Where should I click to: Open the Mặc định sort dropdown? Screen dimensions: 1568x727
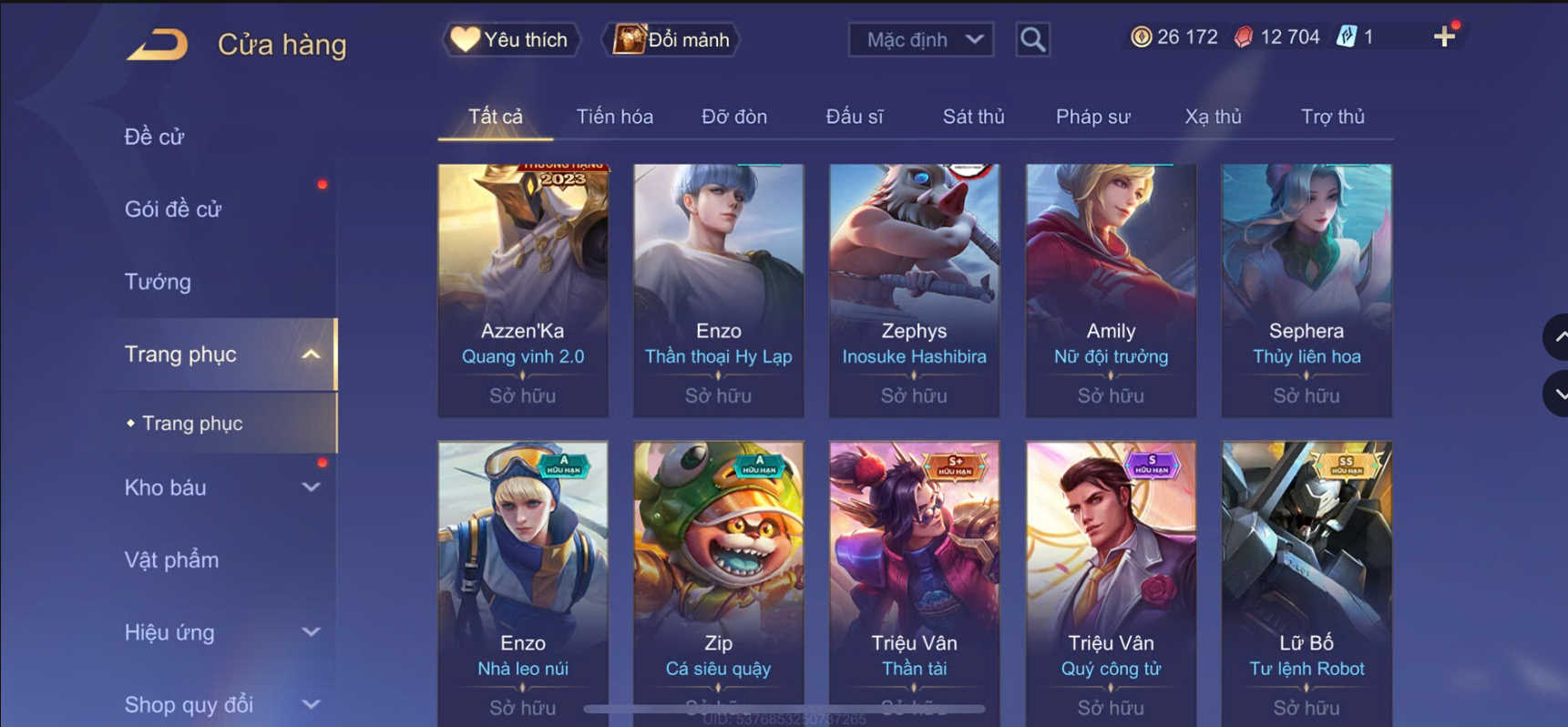[920, 39]
